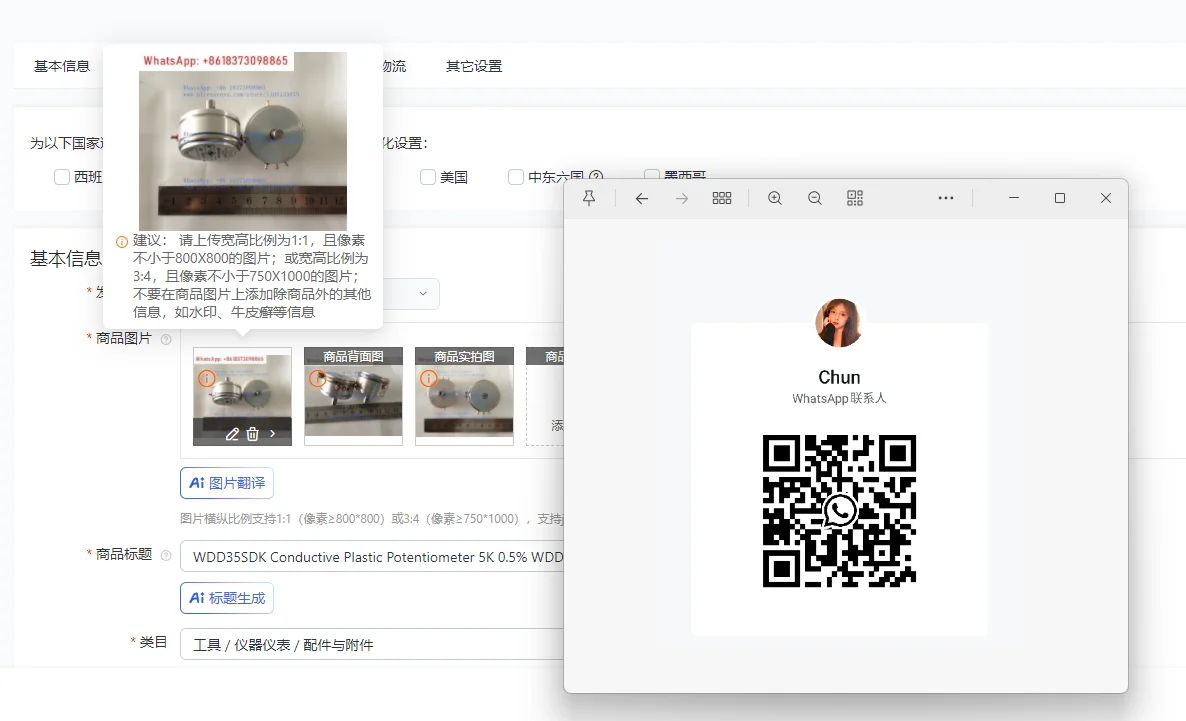
Task: Zoom in on the QR code image
Action: coord(774,198)
